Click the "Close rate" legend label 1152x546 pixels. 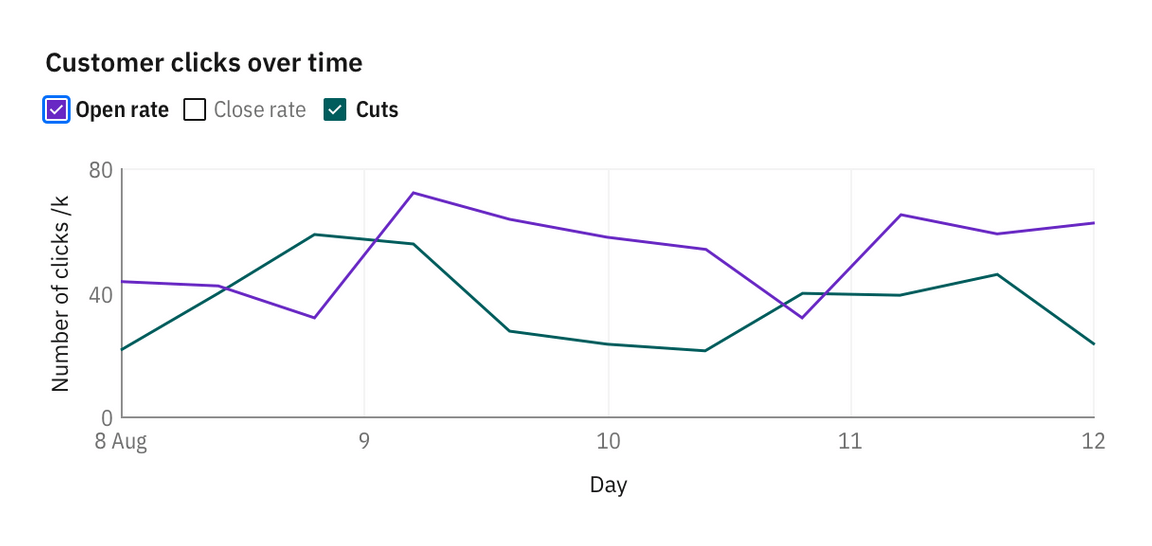[260, 110]
